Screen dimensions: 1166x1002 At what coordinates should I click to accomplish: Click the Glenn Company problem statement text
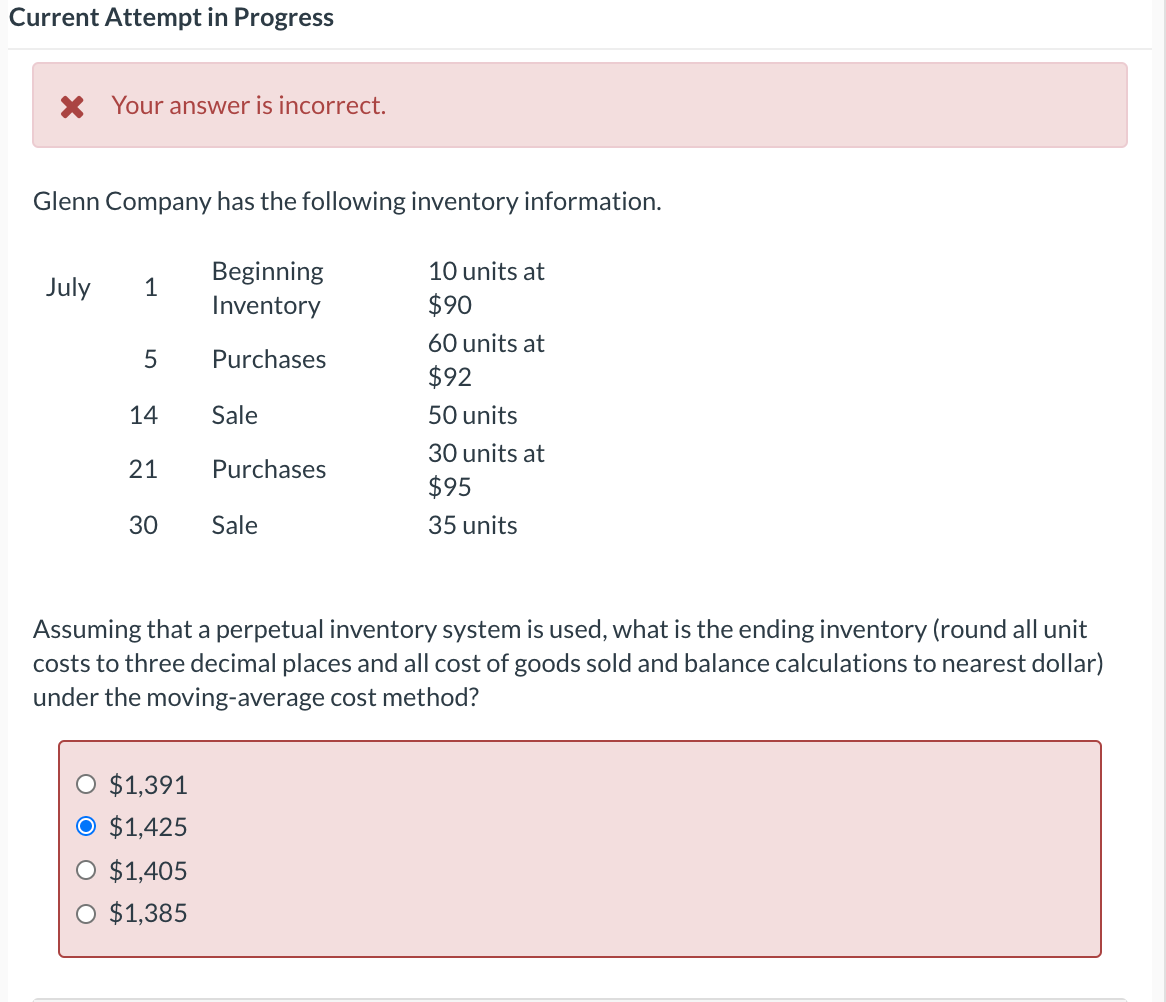pos(345,201)
